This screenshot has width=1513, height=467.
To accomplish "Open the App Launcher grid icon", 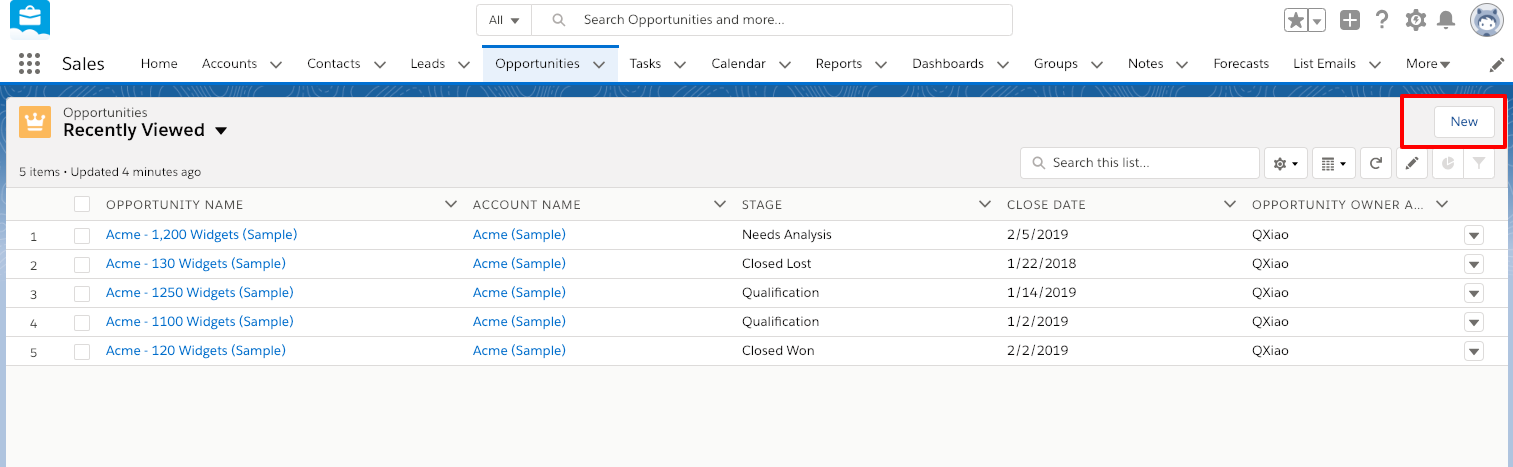I will pos(29,63).
